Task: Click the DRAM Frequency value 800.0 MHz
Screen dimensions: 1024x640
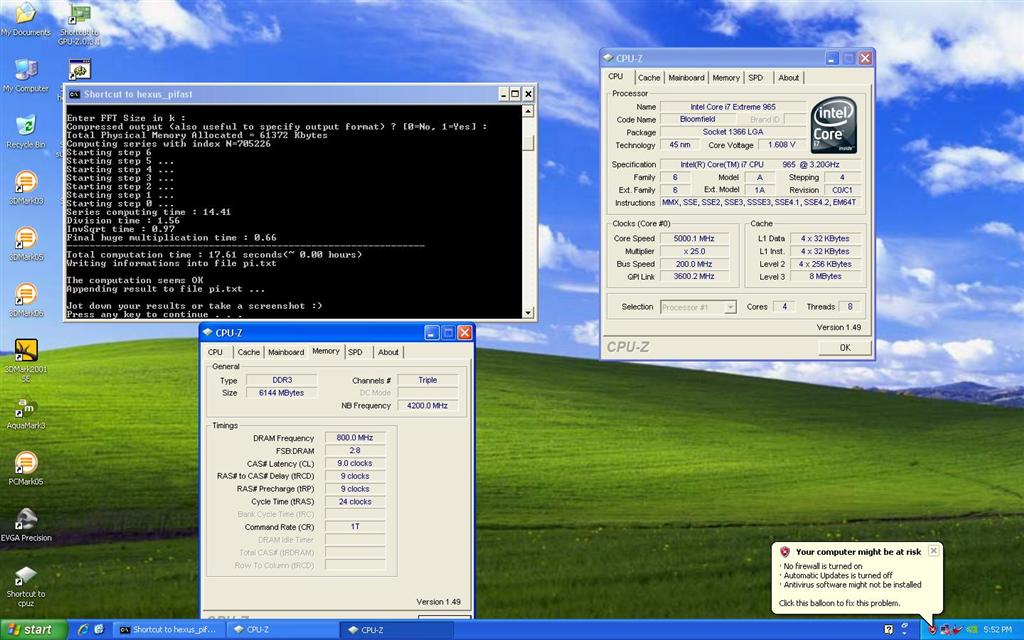Action: (355, 438)
